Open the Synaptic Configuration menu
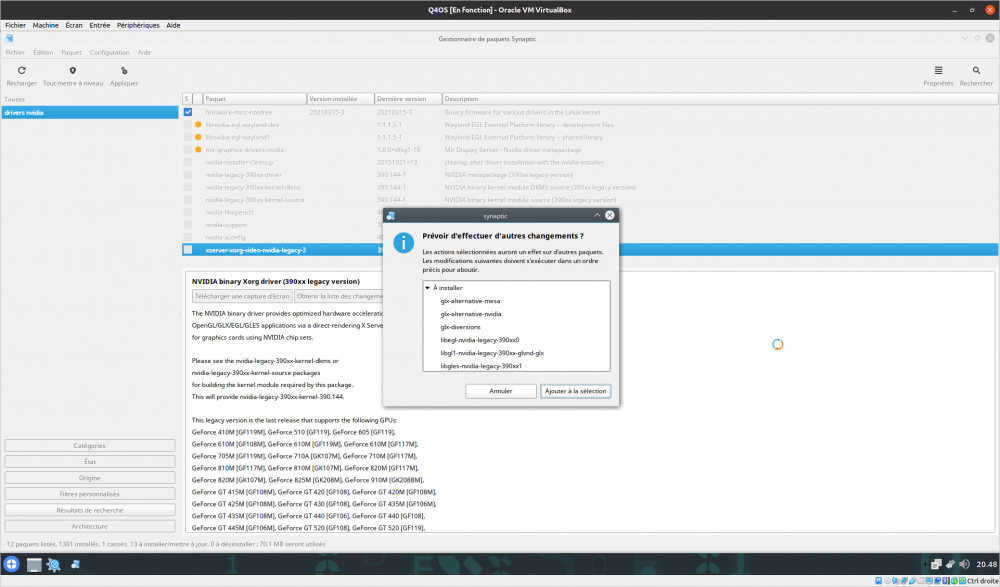The width and height of the screenshot is (1000, 587). [109, 52]
